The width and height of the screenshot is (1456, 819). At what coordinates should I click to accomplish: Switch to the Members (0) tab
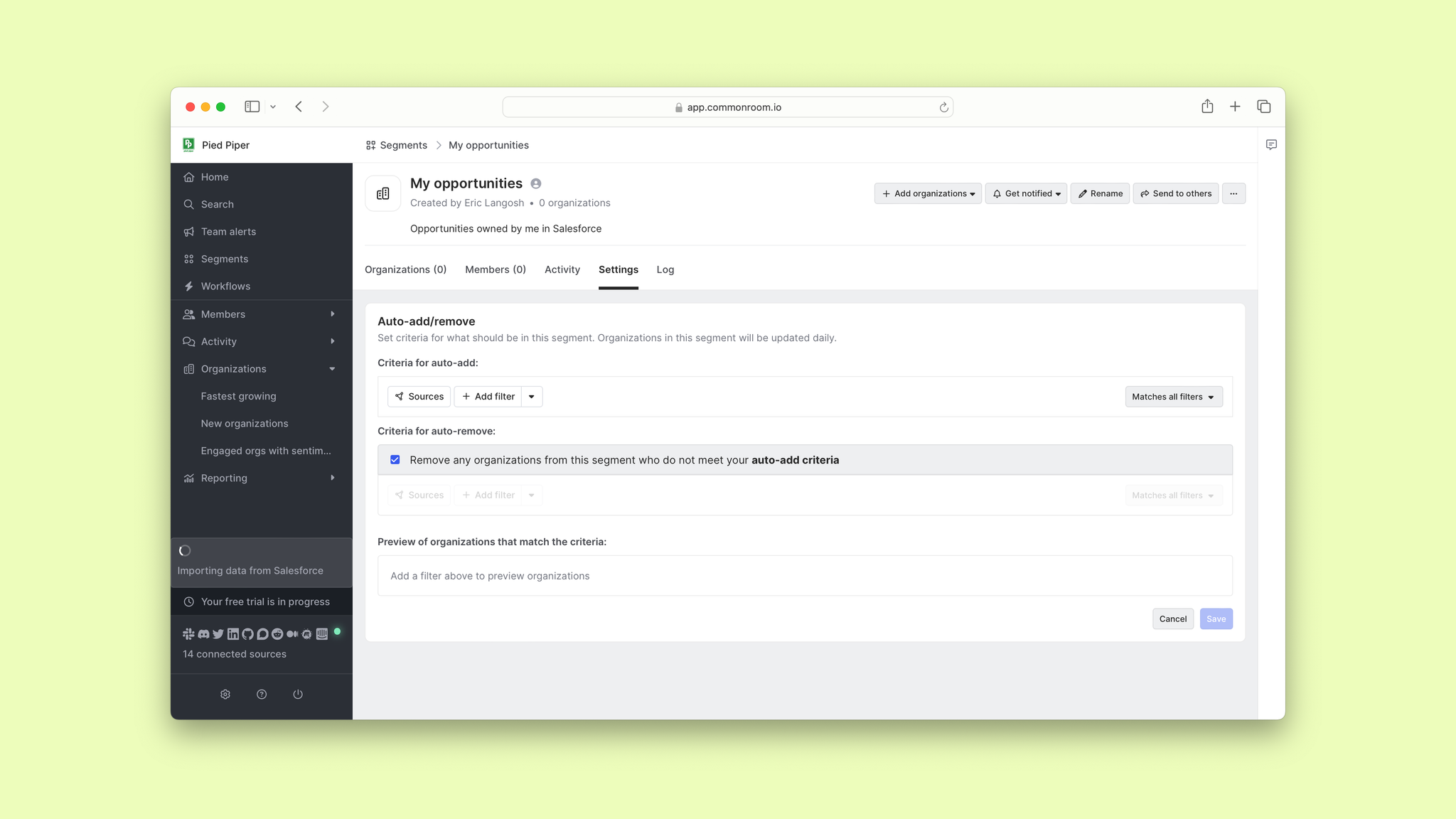point(496,269)
